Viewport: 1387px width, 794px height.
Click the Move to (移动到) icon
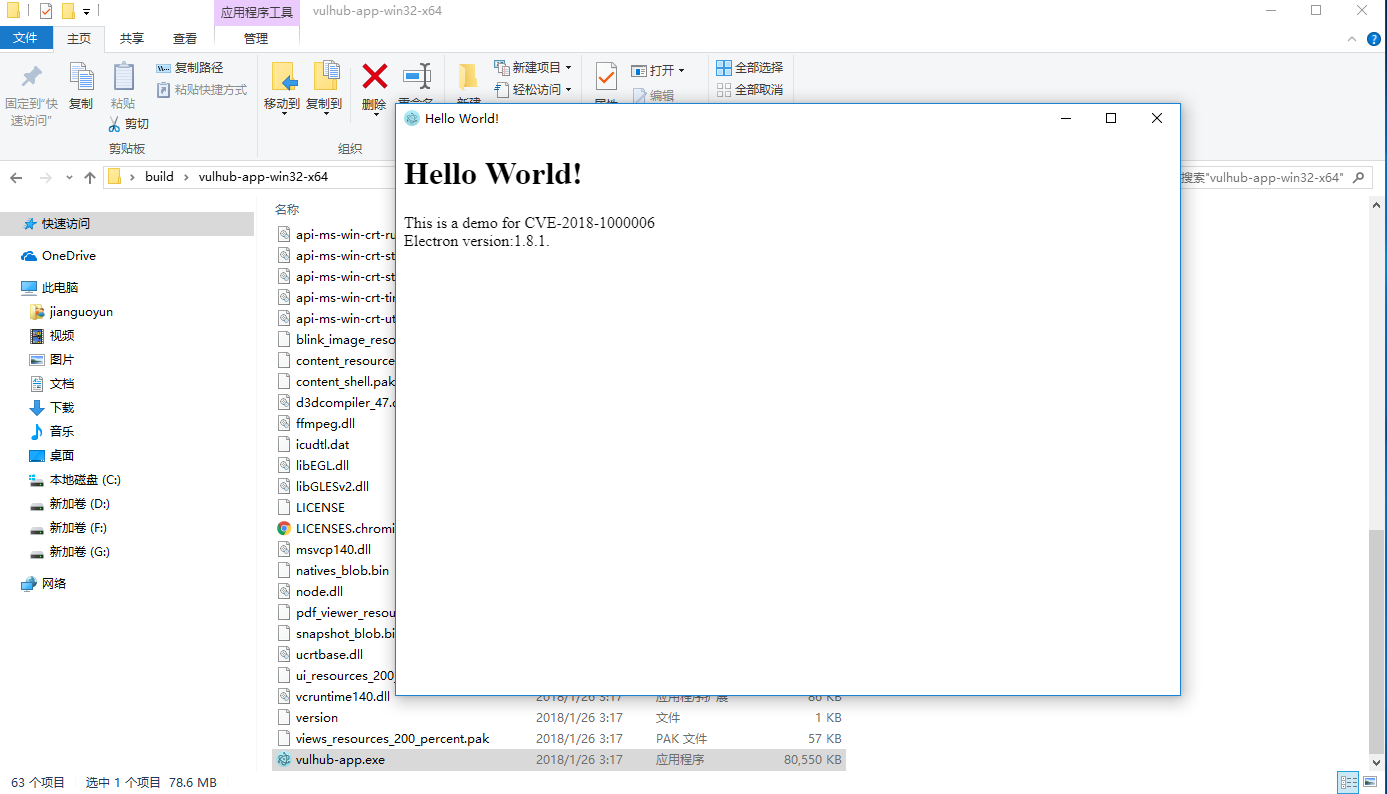click(283, 77)
